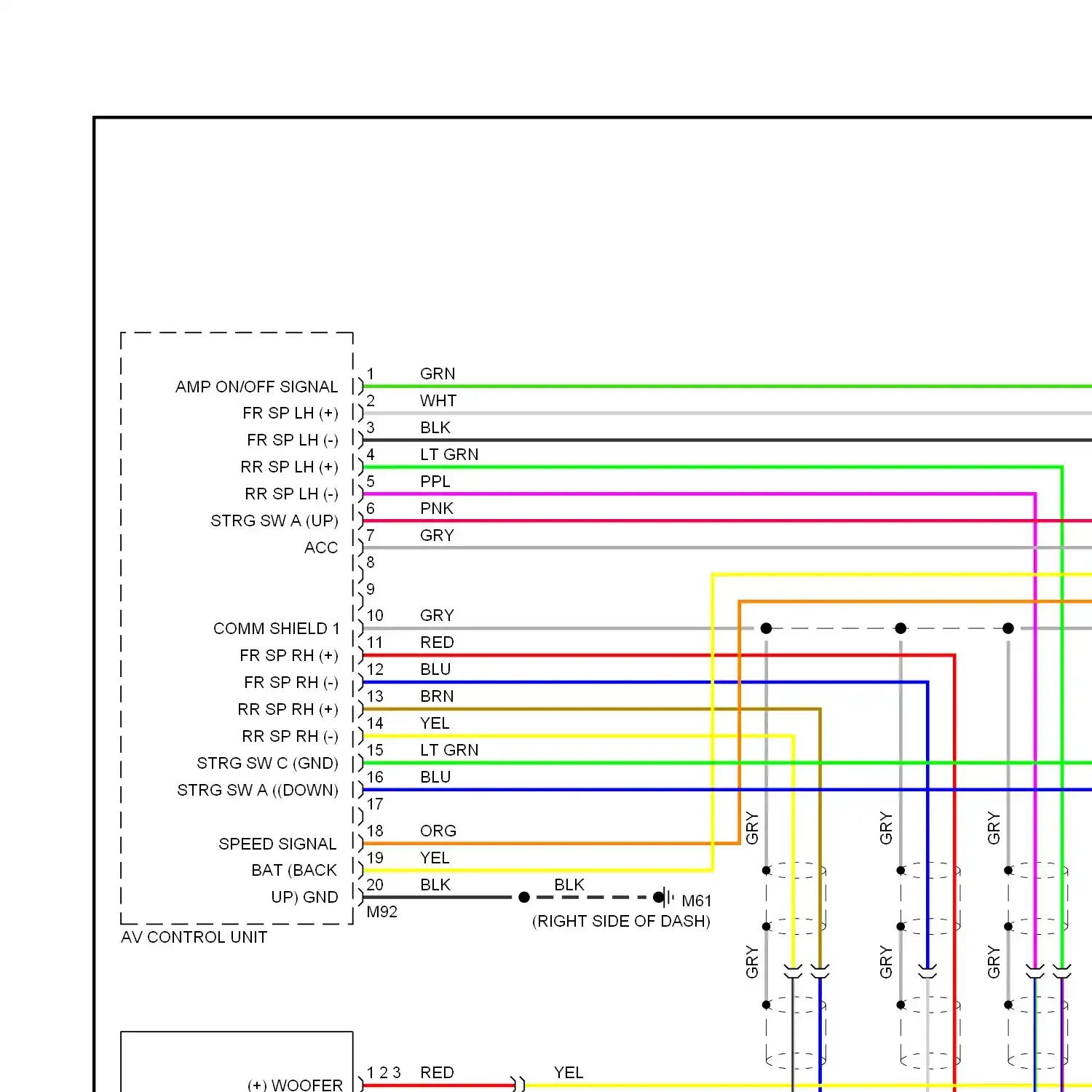Viewport: 1092px width, 1092px height.
Task: Click the M61 ground label
Action: pos(697,901)
